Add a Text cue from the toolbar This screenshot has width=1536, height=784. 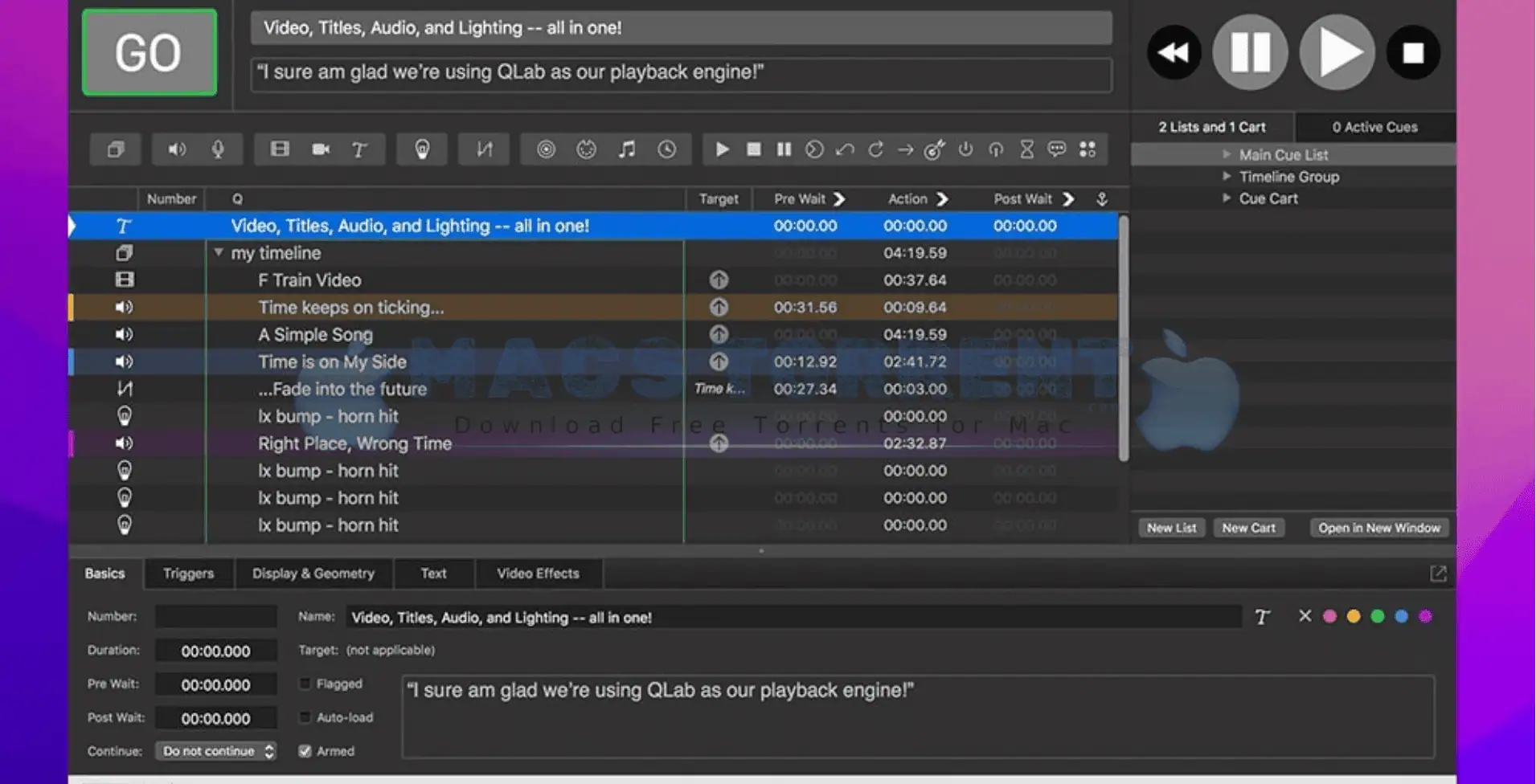pos(359,149)
